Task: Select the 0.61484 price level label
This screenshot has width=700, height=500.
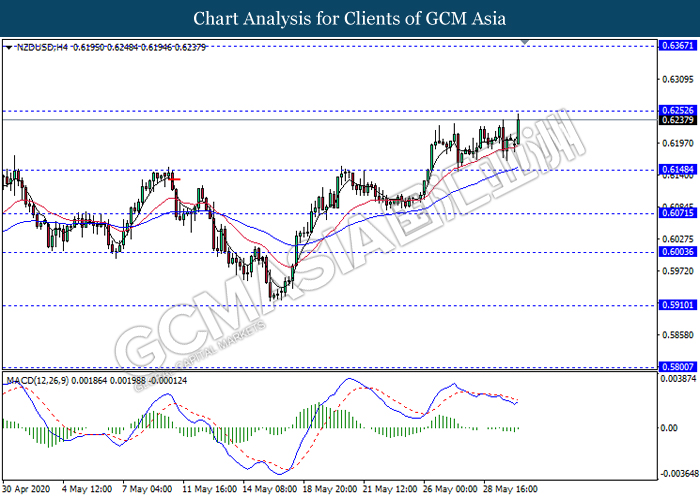Action: click(677, 170)
